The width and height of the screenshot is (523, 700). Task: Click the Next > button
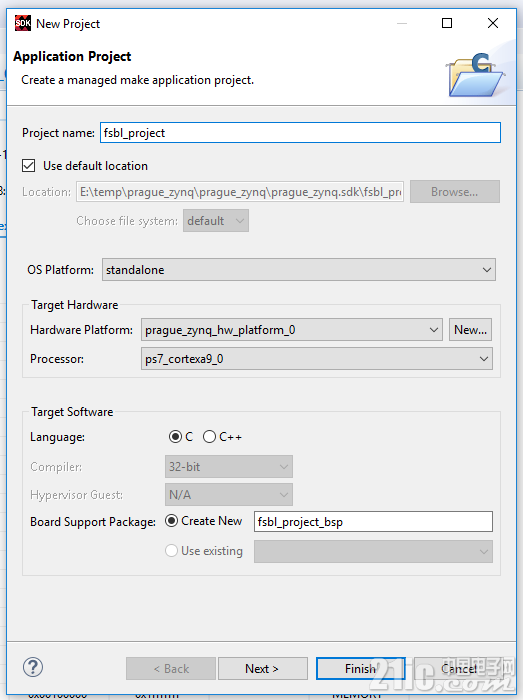coord(262,668)
